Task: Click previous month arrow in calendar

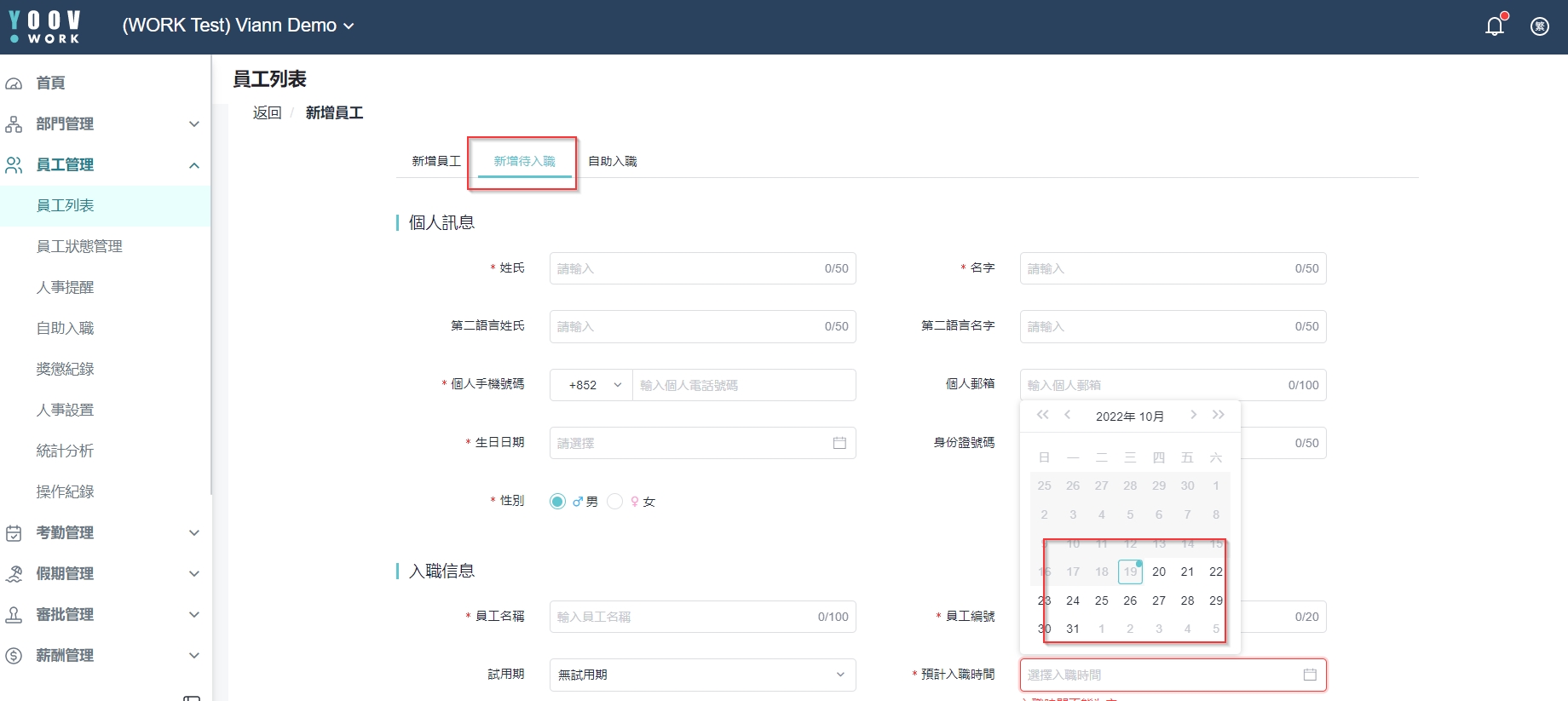Action: (x=1068, y=415)
